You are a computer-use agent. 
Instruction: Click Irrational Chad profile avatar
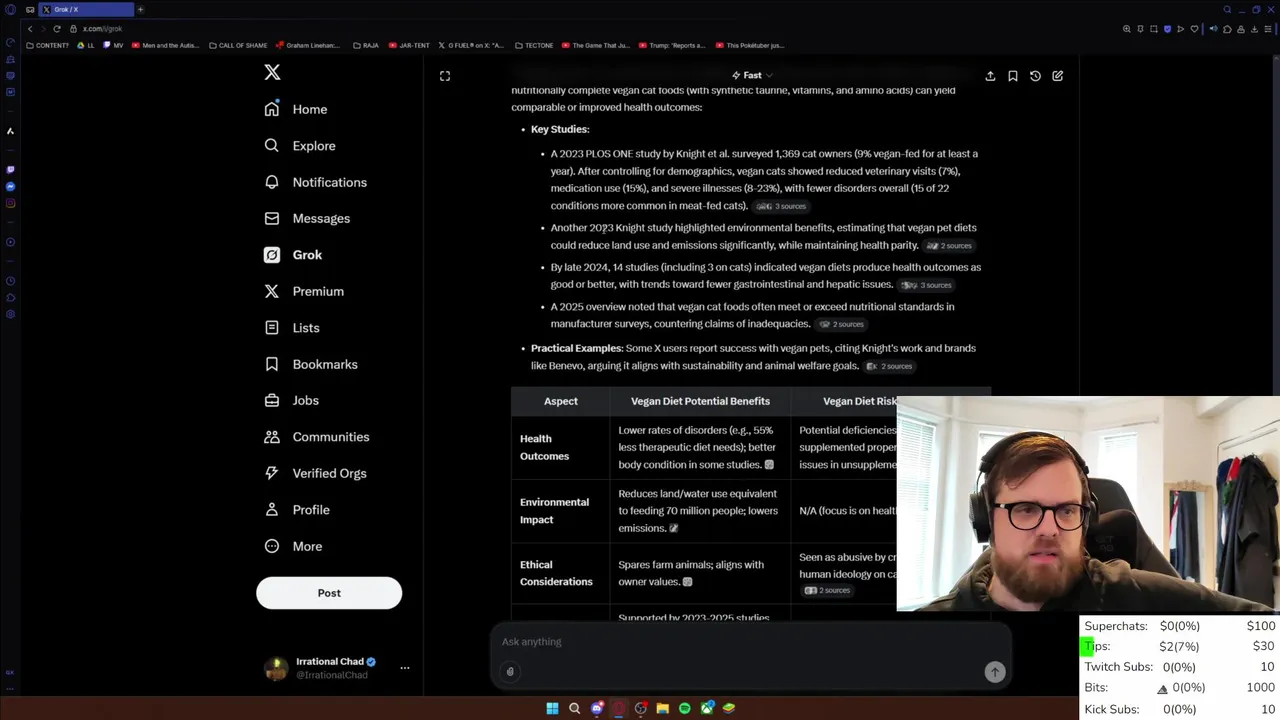click(276, 668)
